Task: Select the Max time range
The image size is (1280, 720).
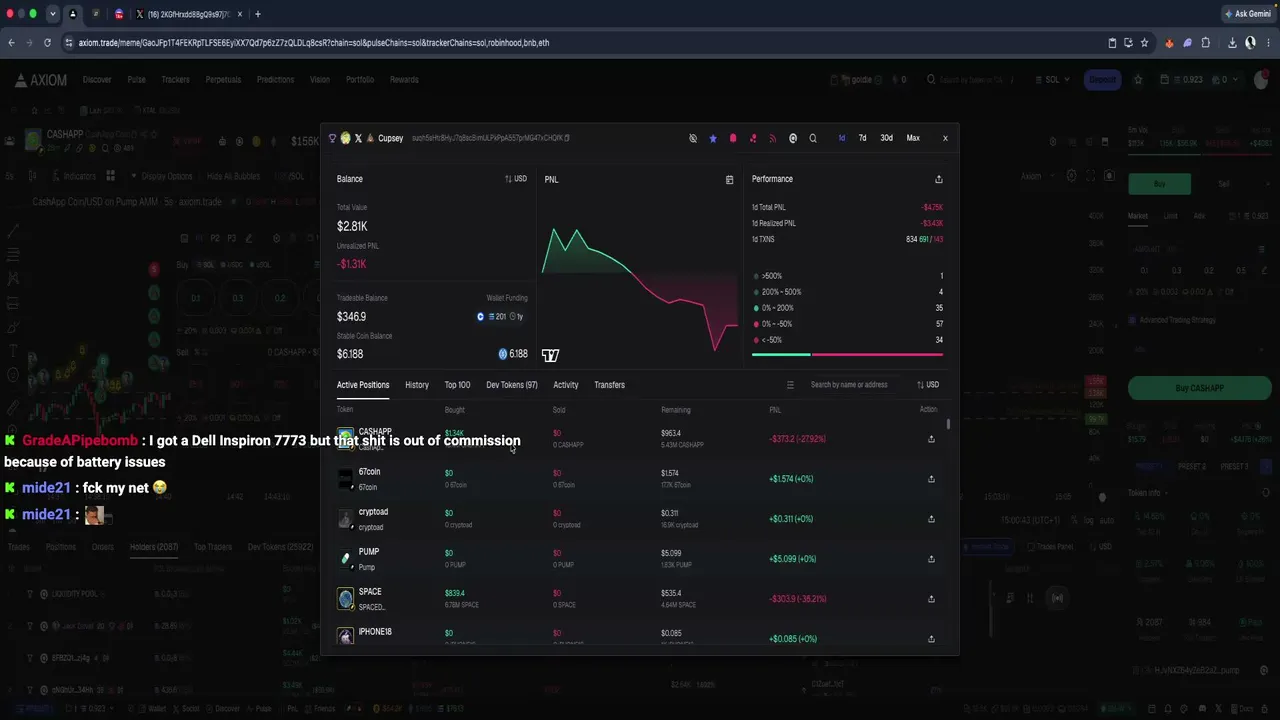Action: point(913,138)
